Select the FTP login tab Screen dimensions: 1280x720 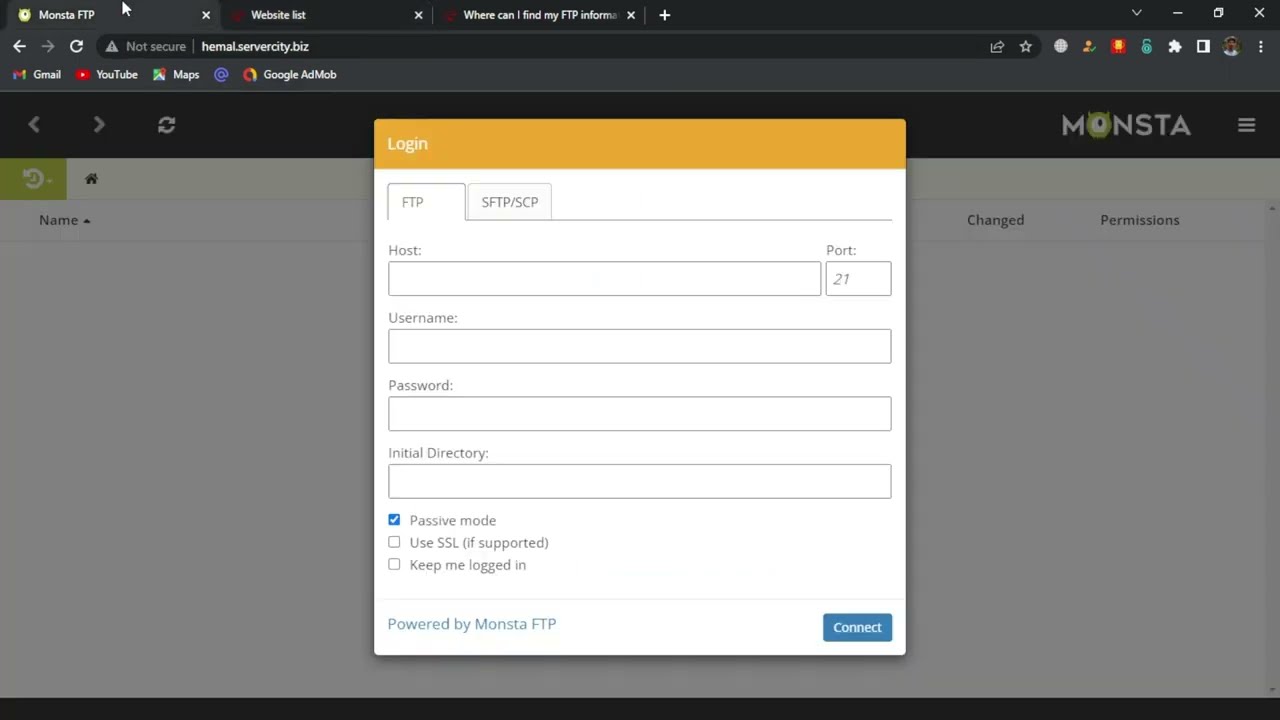pos(426,202)
